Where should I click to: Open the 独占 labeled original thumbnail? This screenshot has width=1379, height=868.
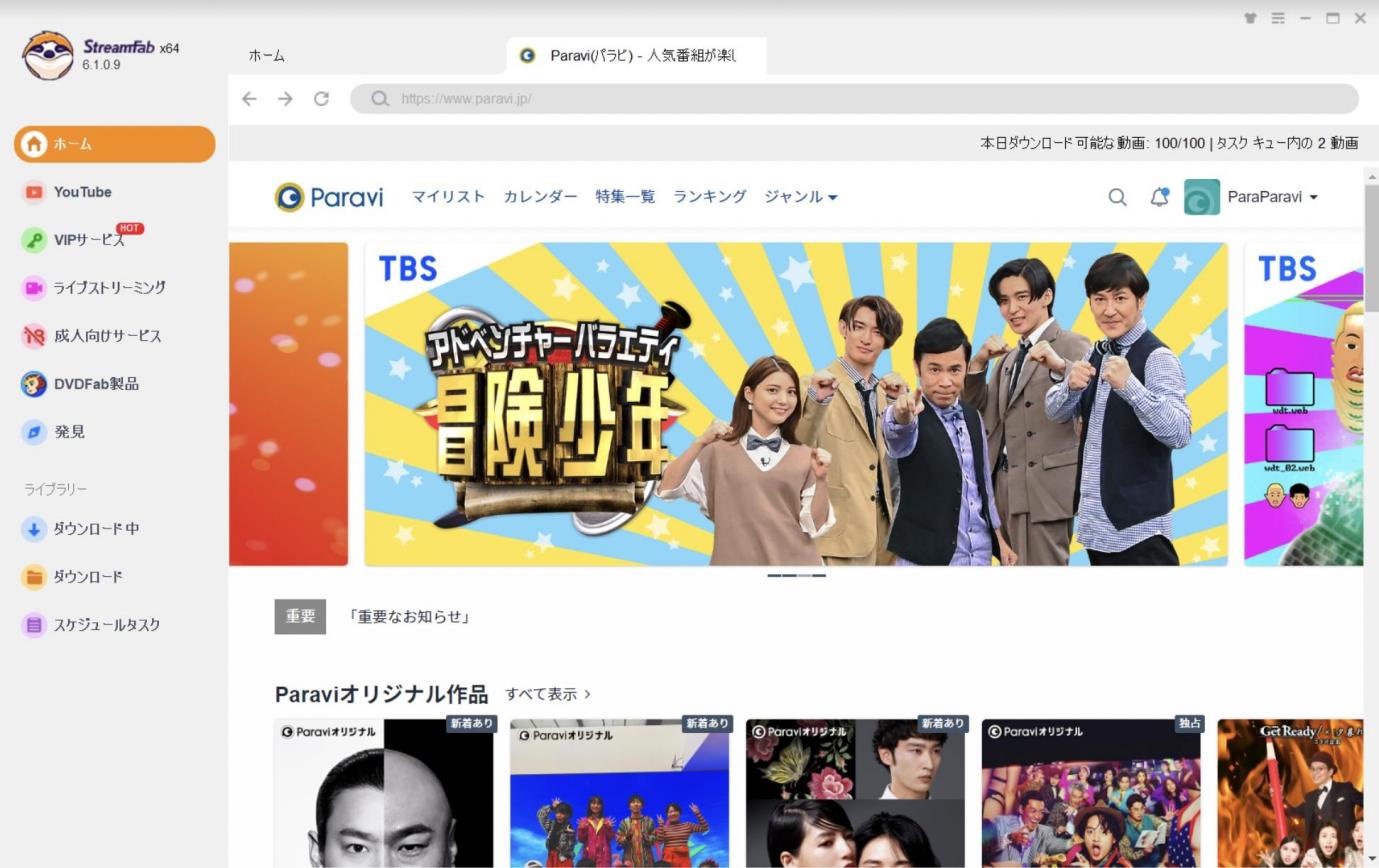[x=1091, y=792]
